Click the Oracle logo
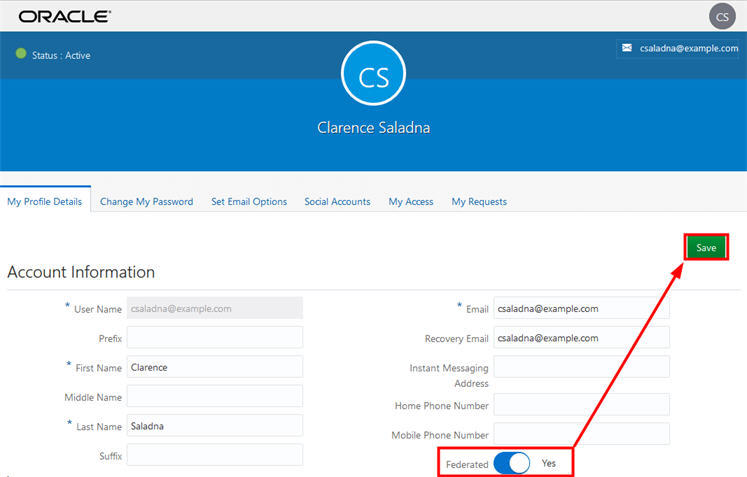Viewport: 747px width, 477px height. click(65, 17)
